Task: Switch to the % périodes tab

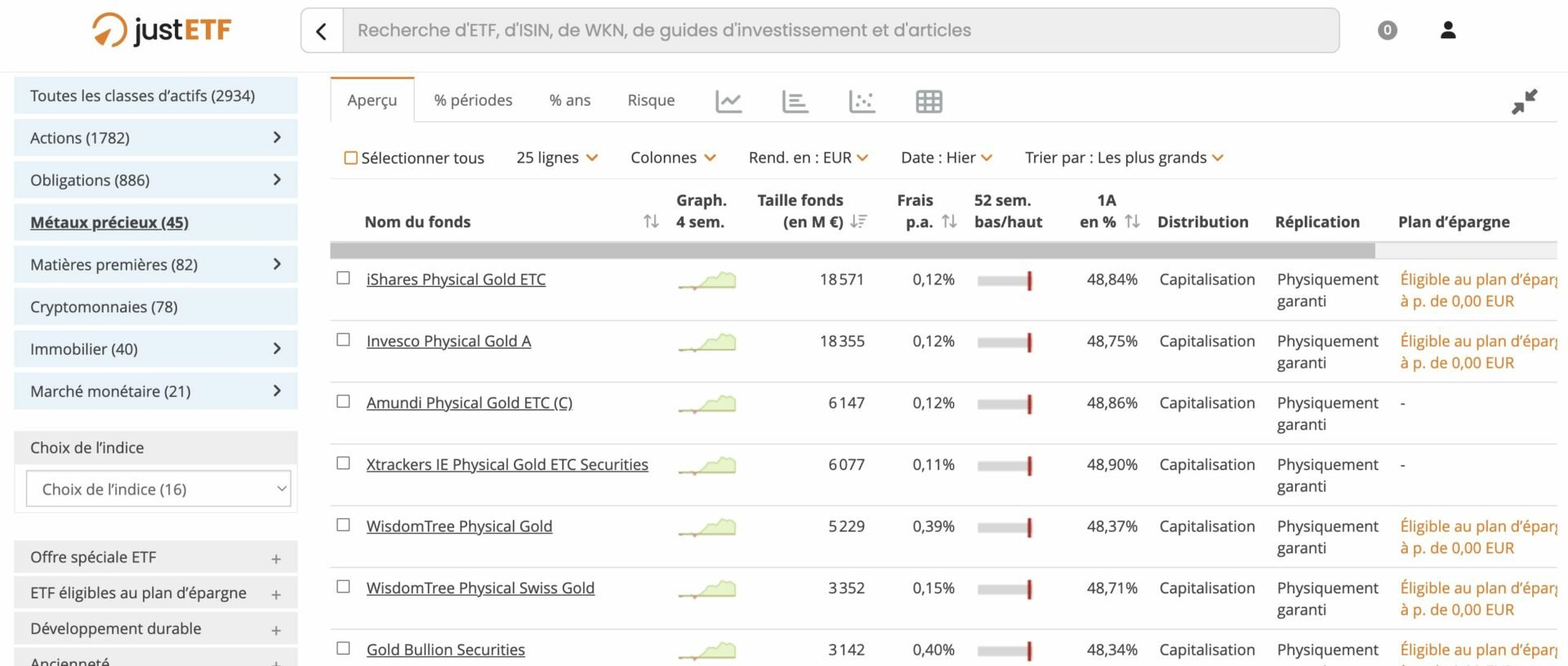Action: (474, 101)
